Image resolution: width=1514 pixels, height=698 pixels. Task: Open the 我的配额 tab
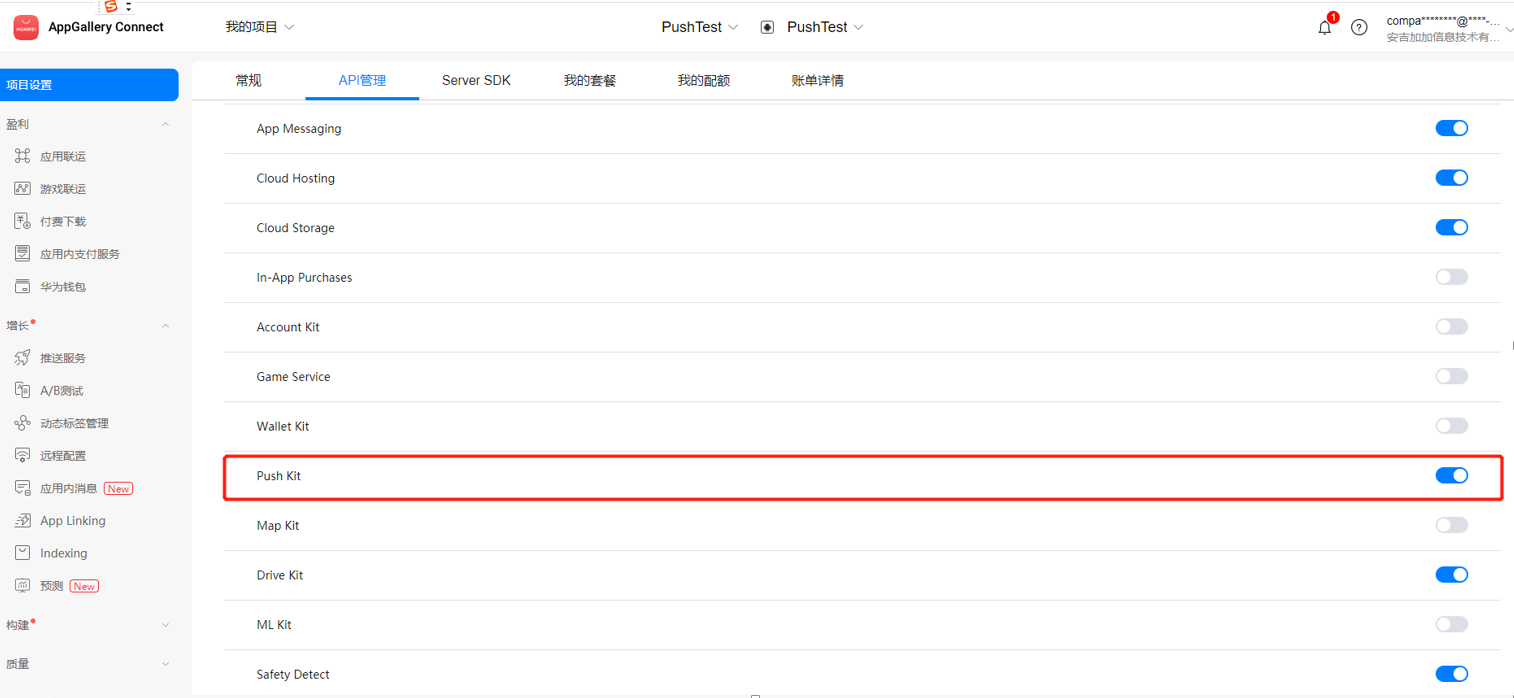[x=703, y=80]
